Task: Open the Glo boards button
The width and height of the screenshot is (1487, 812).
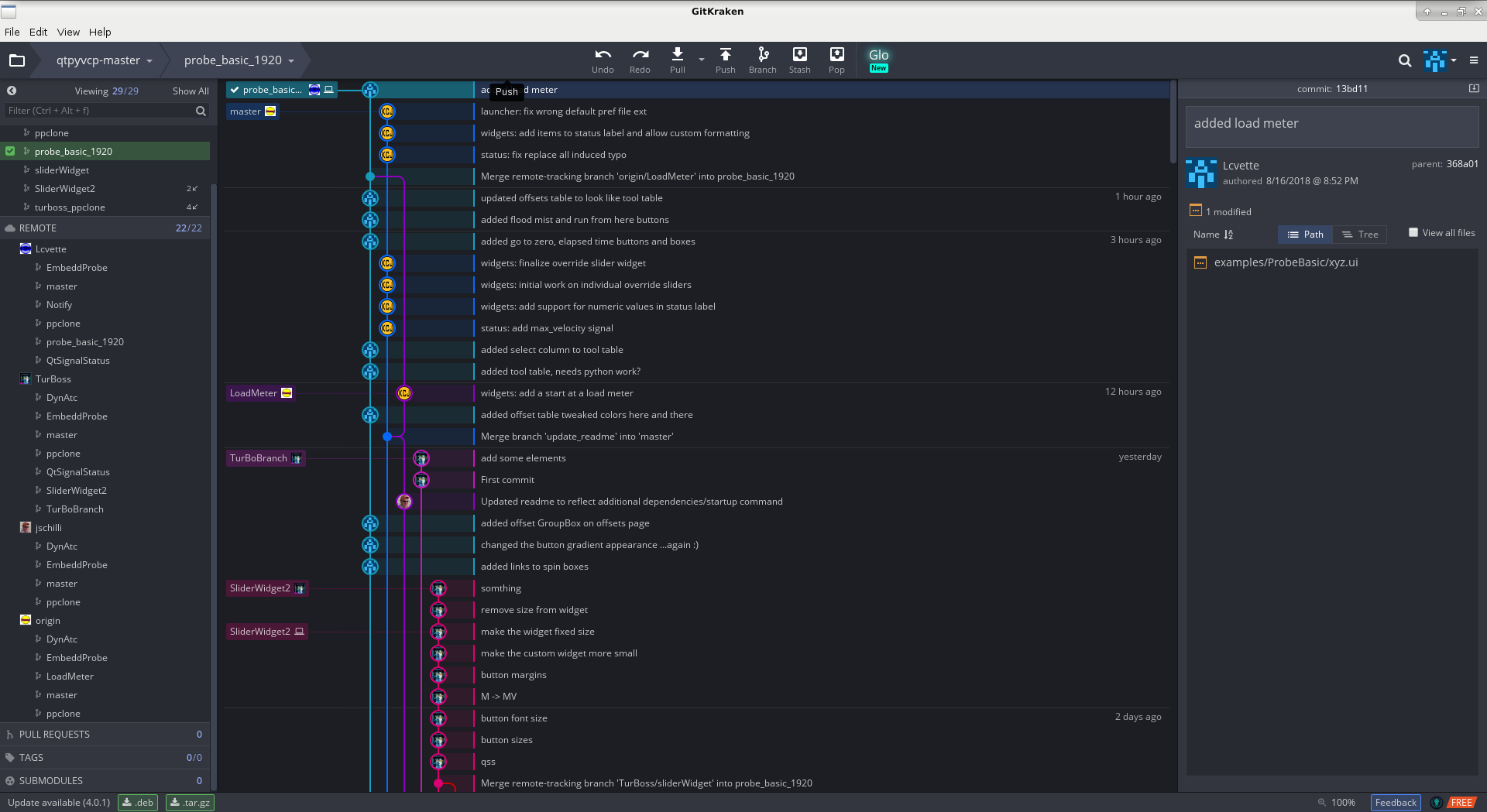Action: coord(878,60)
